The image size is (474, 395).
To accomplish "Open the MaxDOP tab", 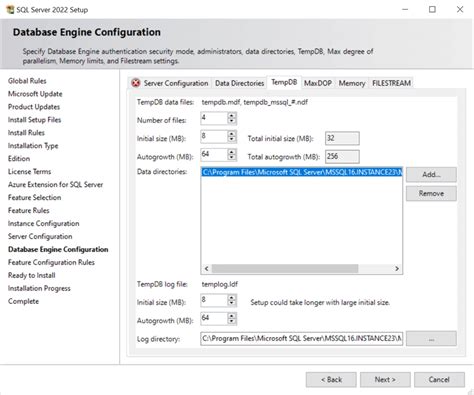I will pyautogui.click(x=318, y=83).
